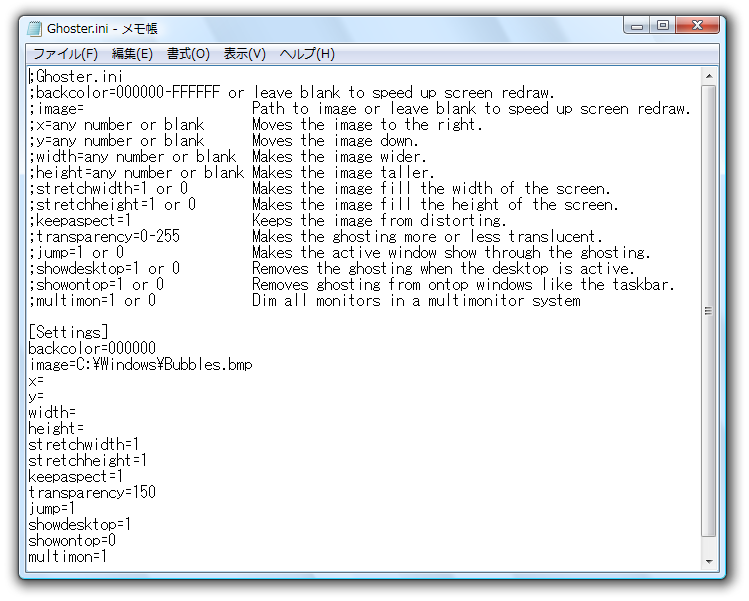Click 'Makes the image taller.' text
This screenshot has width=749, height=601.
tap(343, 172)
